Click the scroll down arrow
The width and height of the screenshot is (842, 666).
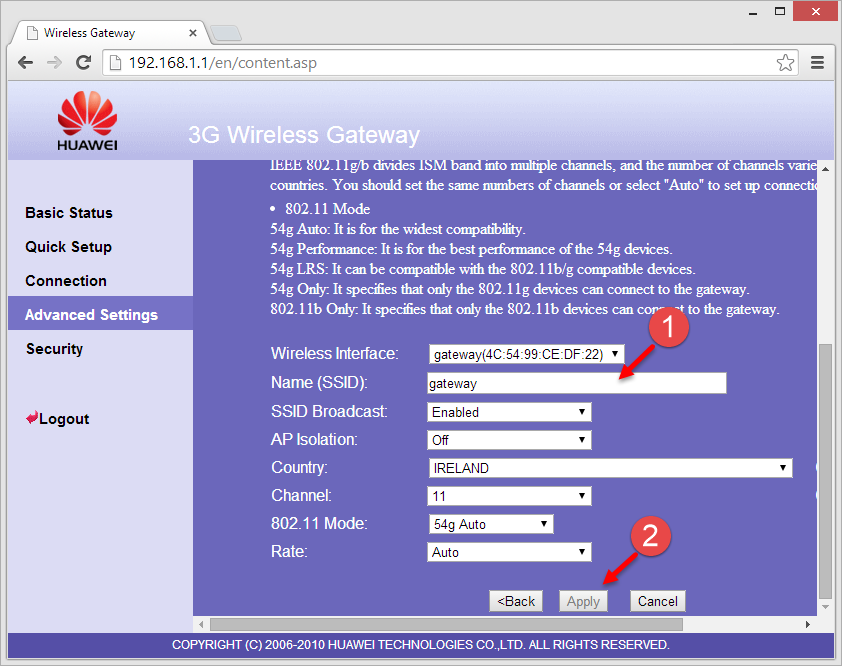point(825,607)
